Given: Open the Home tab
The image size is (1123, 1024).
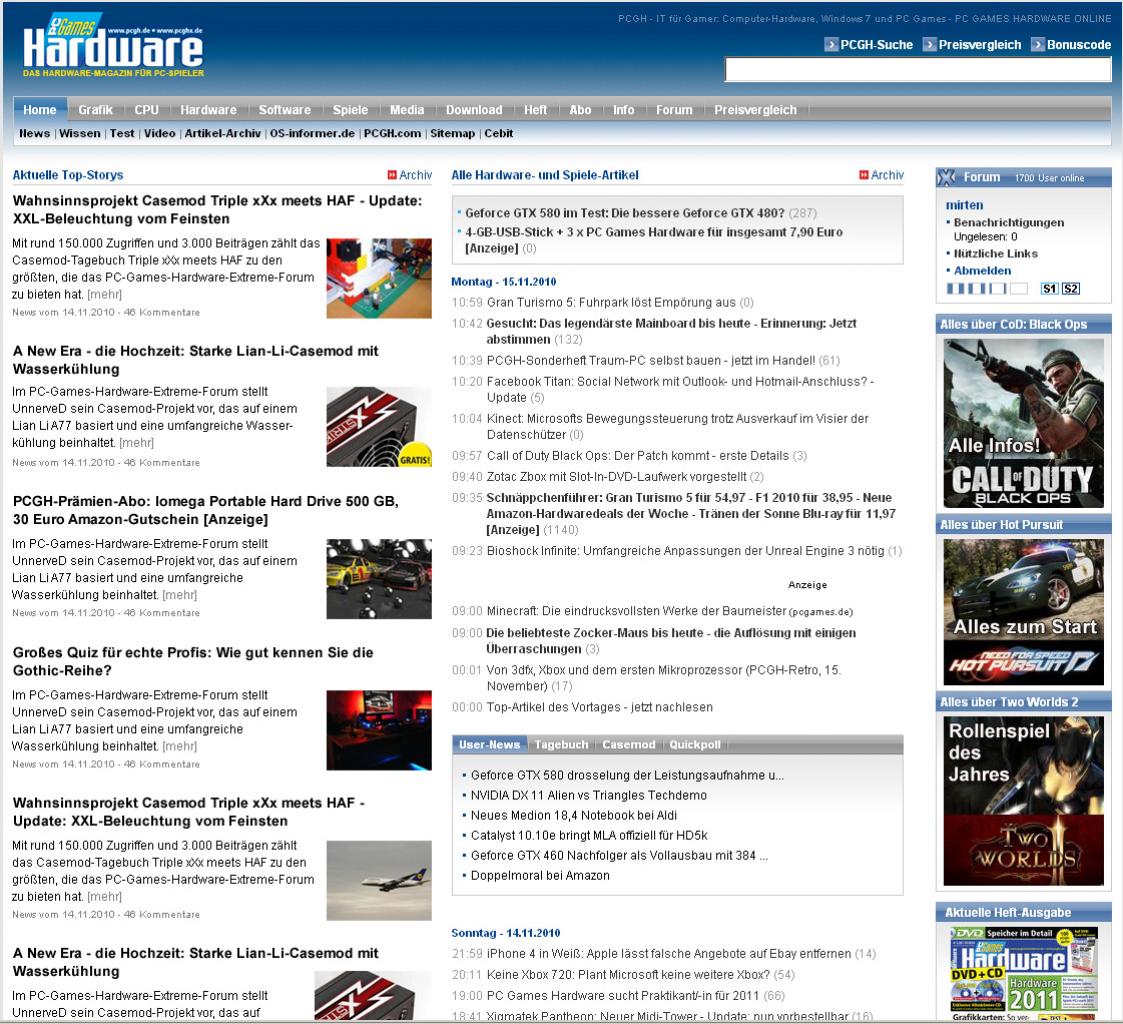Looking at the screenshot, I should (40, 110).
